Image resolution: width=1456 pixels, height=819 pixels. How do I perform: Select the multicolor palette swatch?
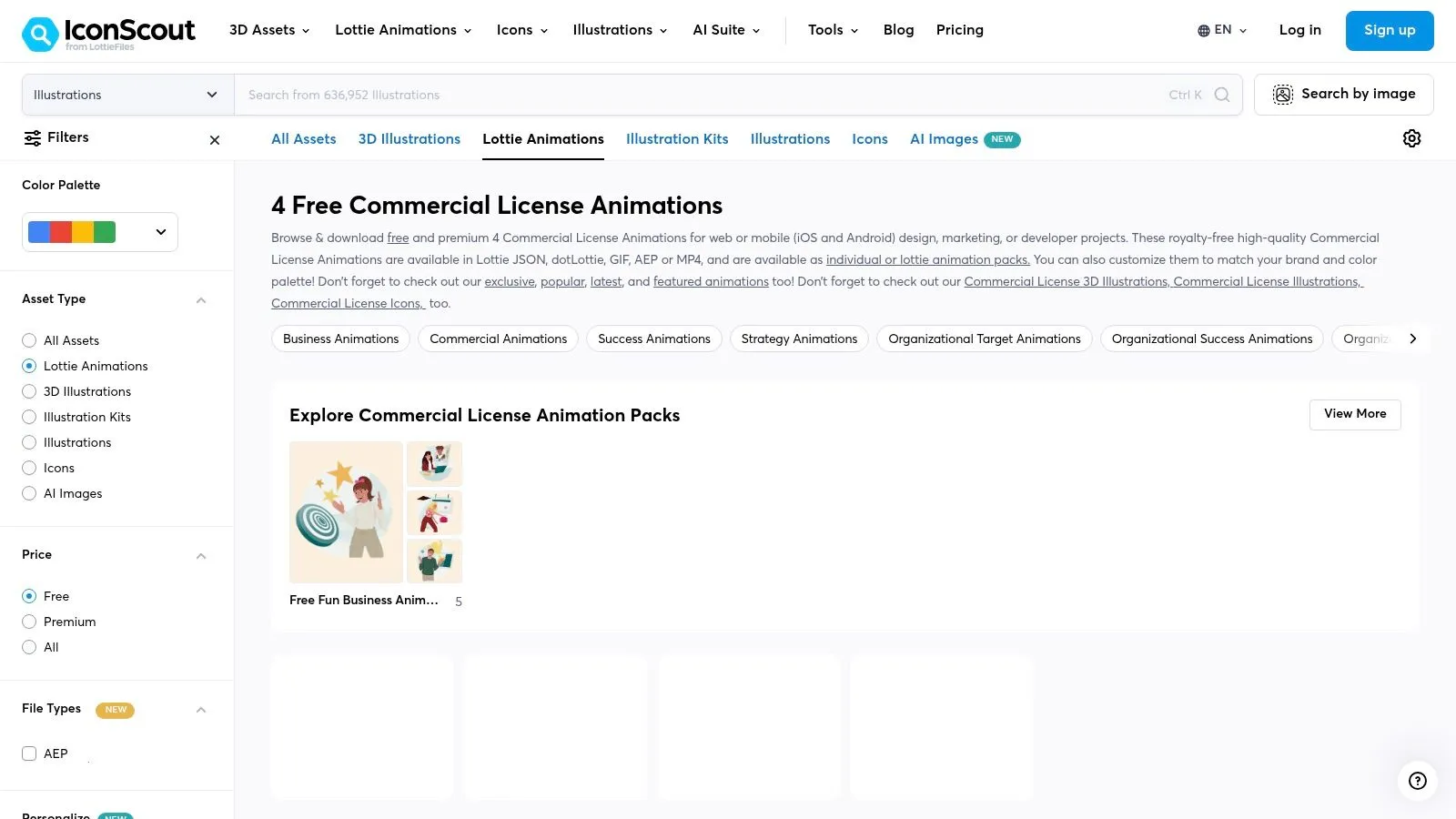(x=72, y=232)
